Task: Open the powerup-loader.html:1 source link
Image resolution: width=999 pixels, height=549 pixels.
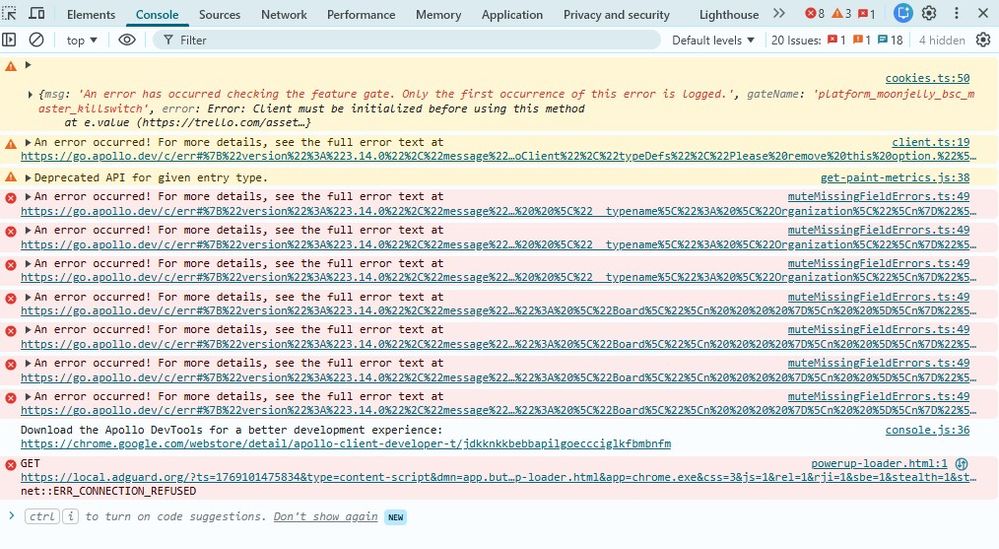Action: 879,463
